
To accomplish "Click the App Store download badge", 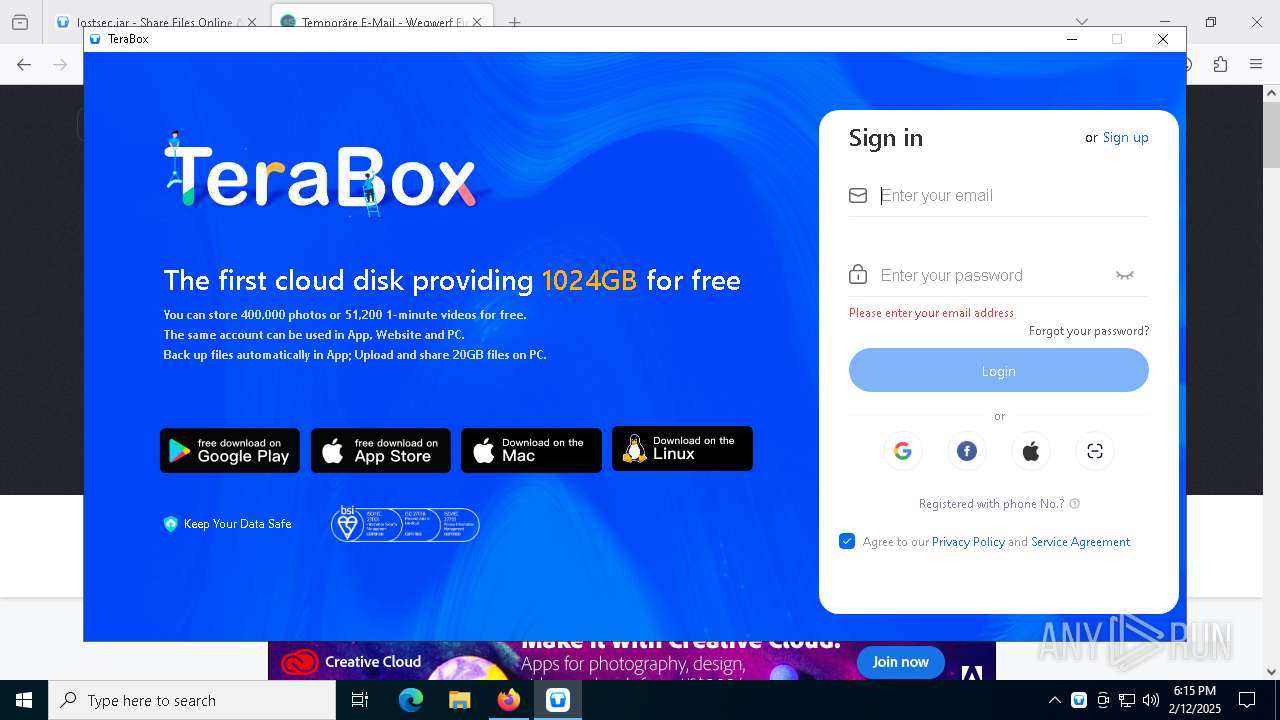I will pos(381,451).
